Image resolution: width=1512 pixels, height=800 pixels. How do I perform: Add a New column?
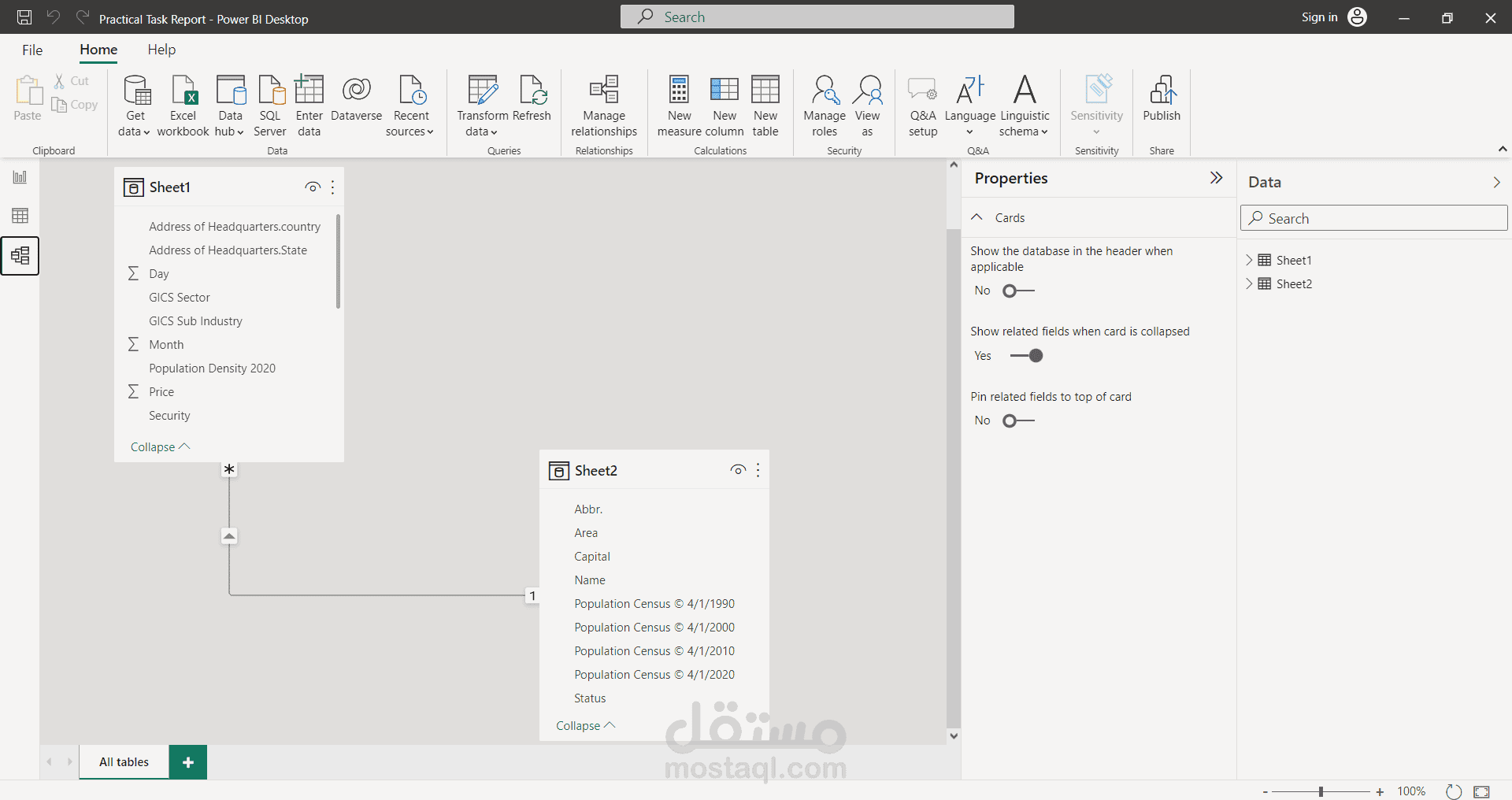[x=724, y=106]
